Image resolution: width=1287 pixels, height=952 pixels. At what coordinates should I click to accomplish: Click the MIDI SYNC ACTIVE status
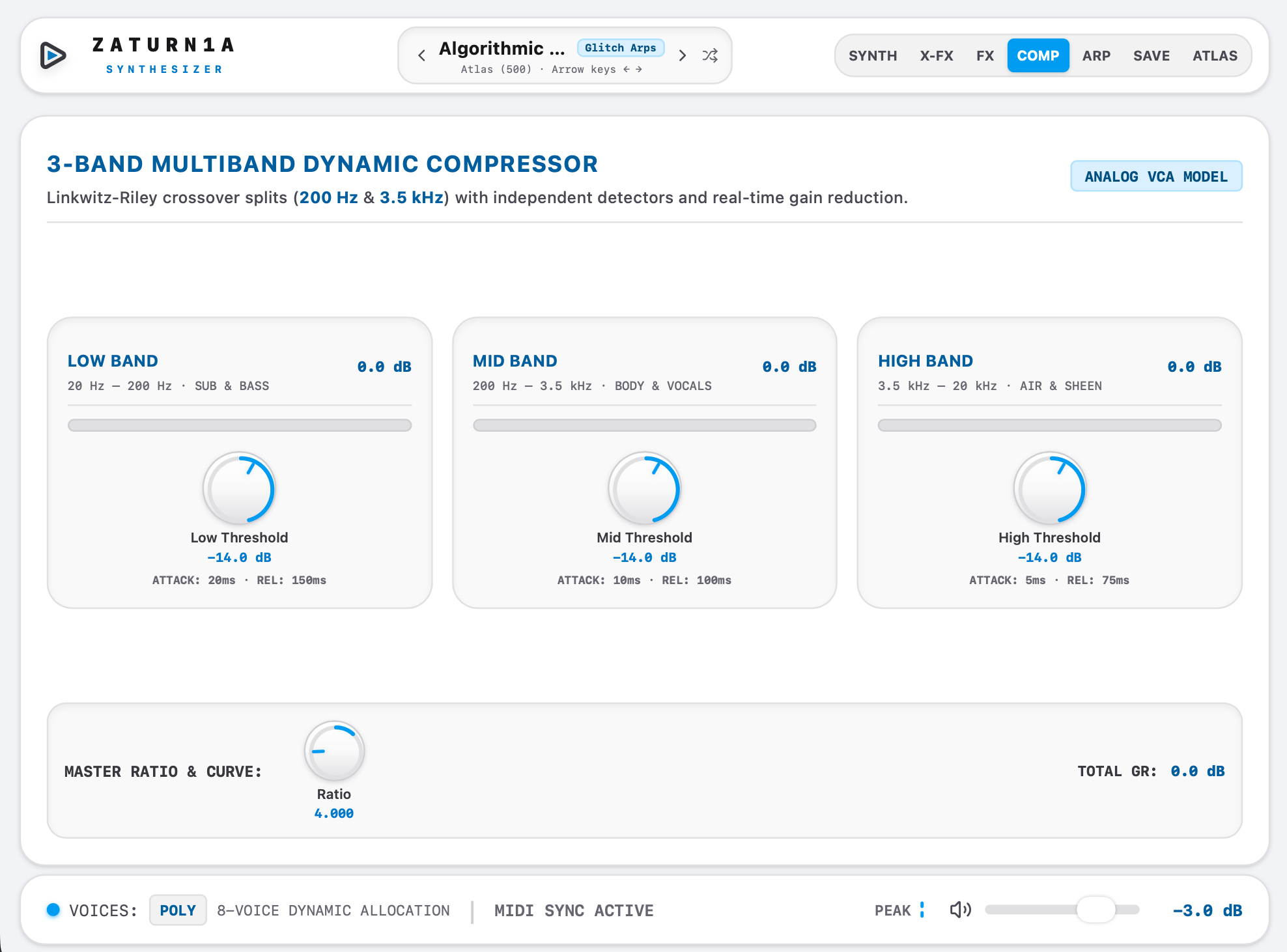click(x=574, y=910)
